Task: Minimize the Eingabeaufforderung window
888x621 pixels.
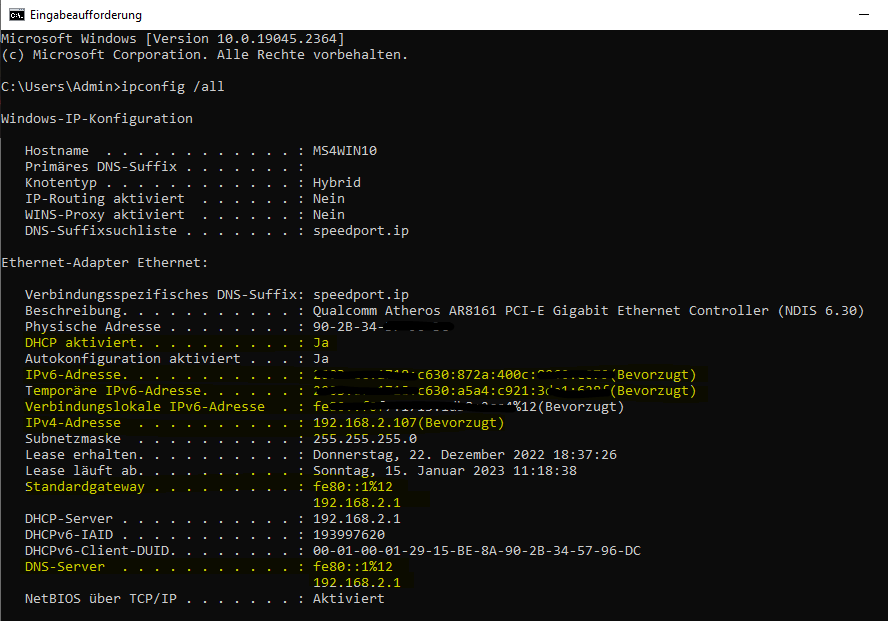Action: click(x=864, y=15)
